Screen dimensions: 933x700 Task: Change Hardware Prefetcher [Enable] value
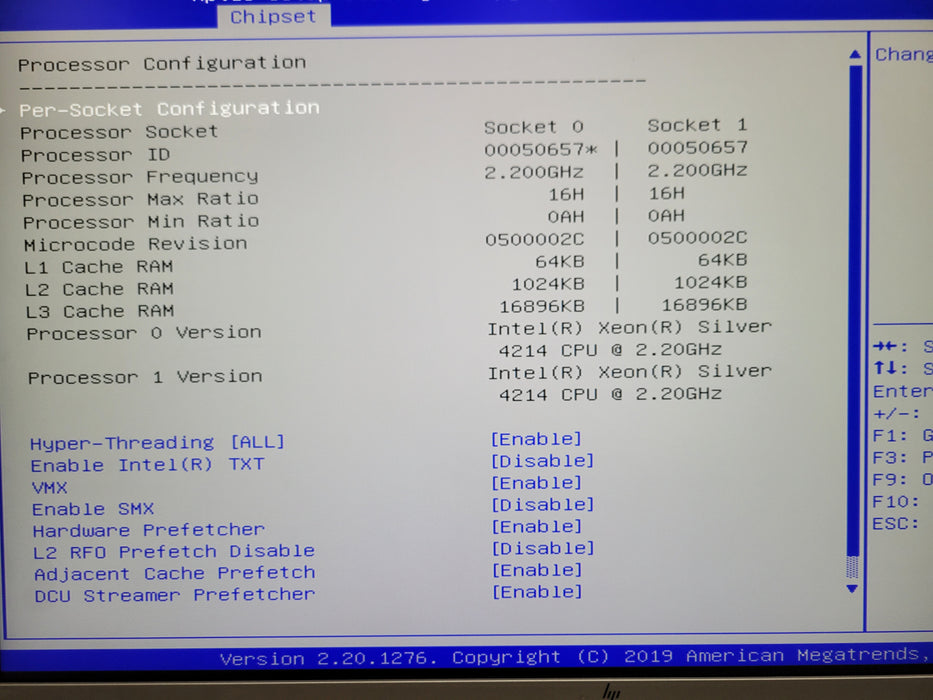tap(537, 527)
